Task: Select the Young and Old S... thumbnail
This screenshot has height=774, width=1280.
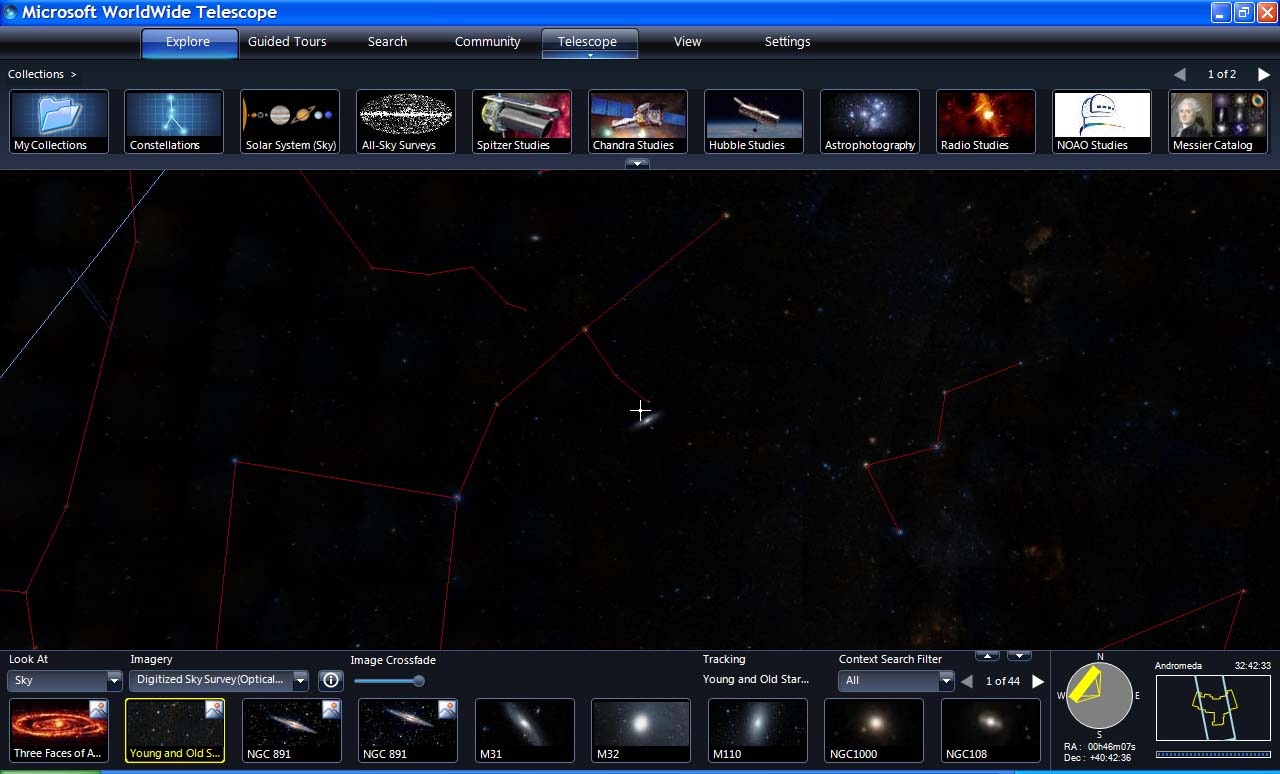Action: pyautogui.click(x=175, y=730)
